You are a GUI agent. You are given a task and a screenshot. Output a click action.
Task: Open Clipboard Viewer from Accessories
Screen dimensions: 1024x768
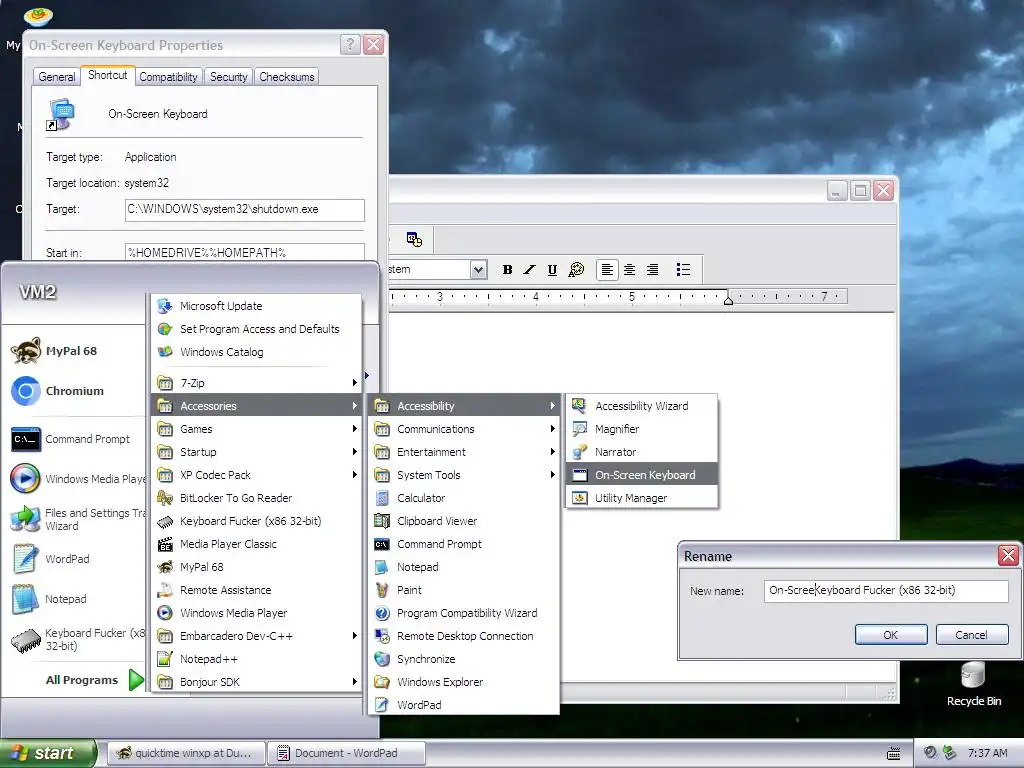(x=464, y=521)
